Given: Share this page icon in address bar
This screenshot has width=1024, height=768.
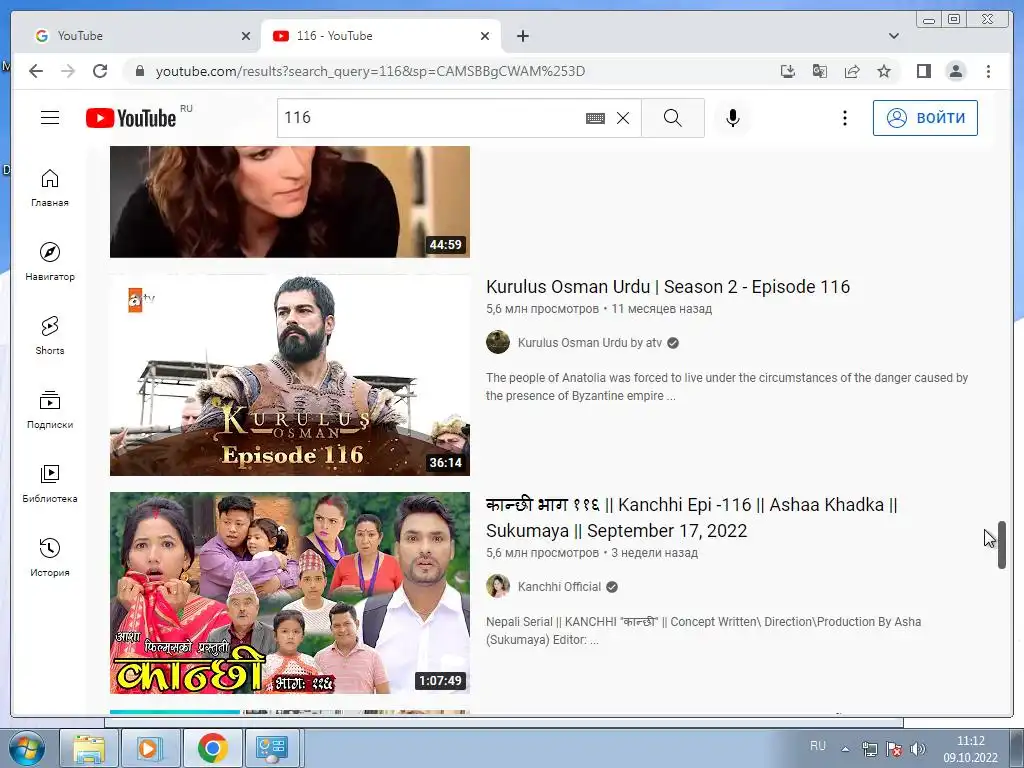Looking at the screenshot, I should coord(852,71).
